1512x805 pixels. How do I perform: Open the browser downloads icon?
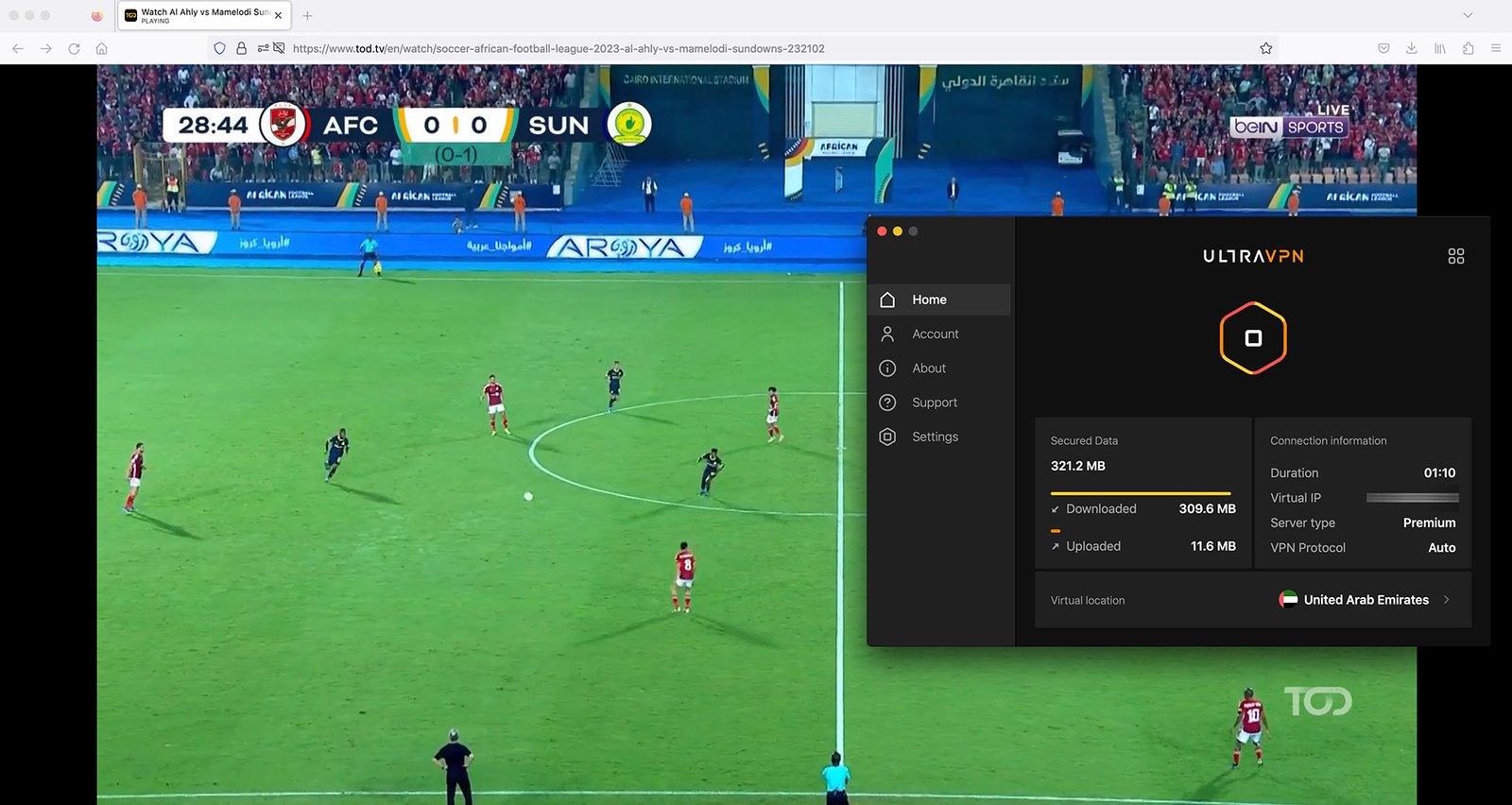[x=1411, y=48]
